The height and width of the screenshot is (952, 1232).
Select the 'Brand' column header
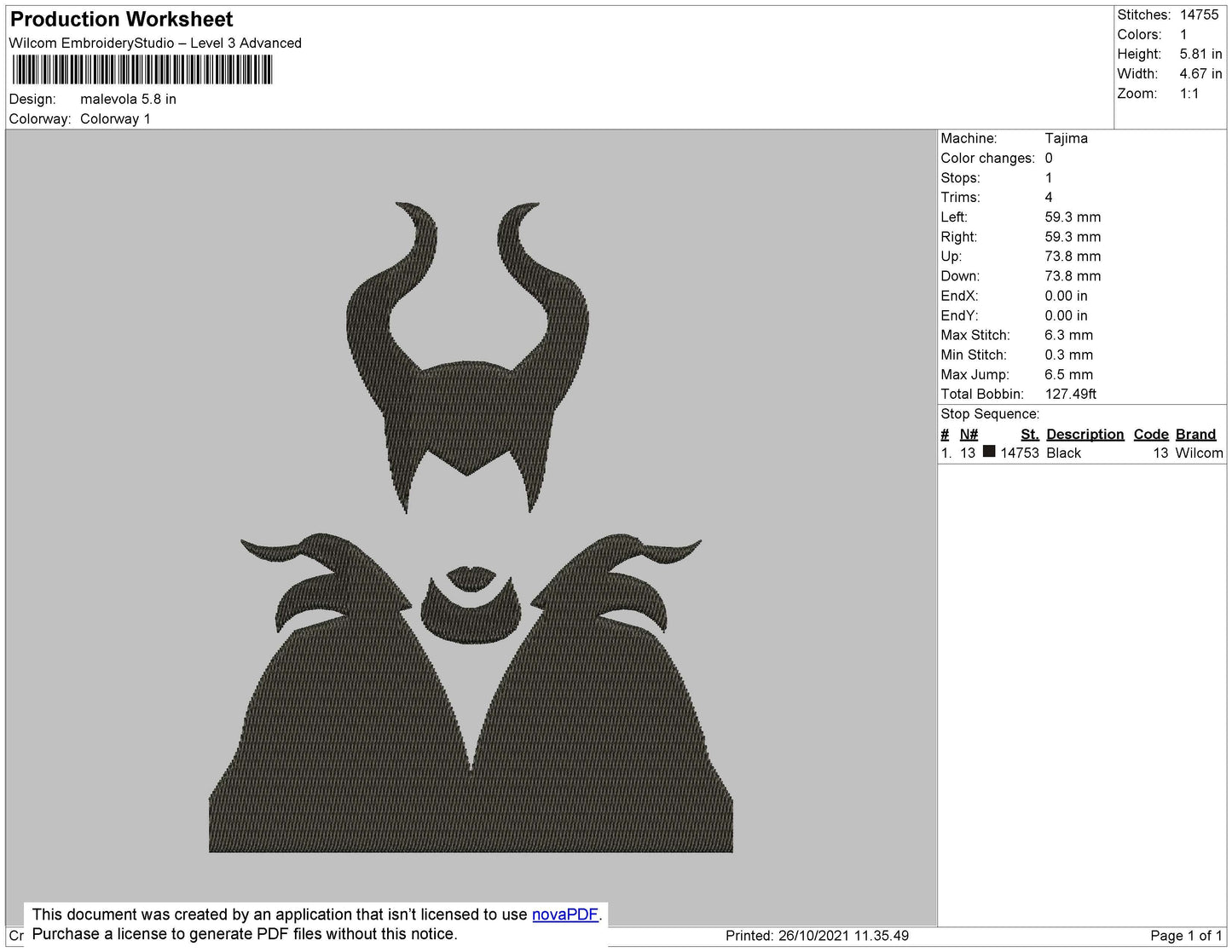pos(1195,434)
